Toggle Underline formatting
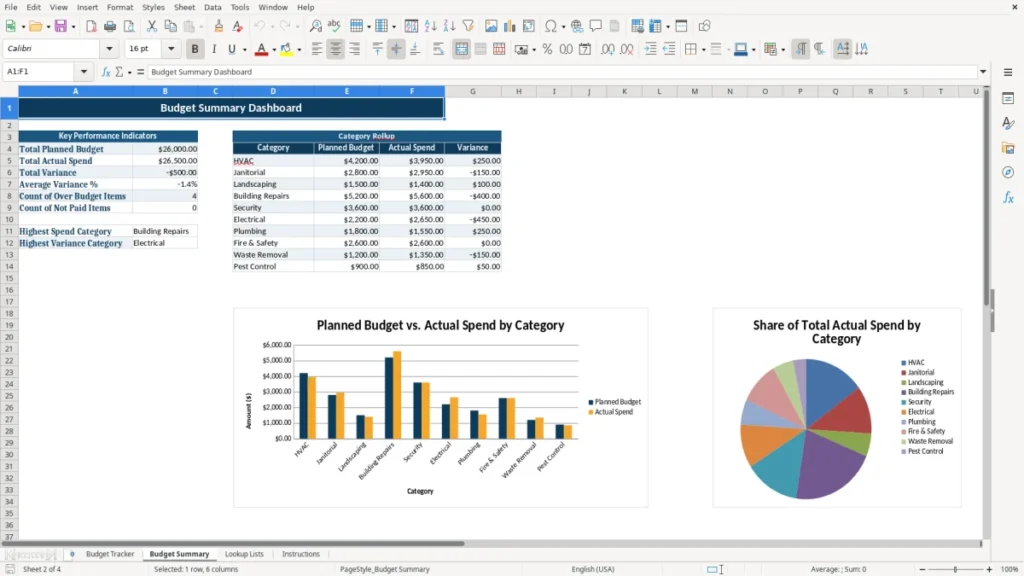 coord(231,49)
